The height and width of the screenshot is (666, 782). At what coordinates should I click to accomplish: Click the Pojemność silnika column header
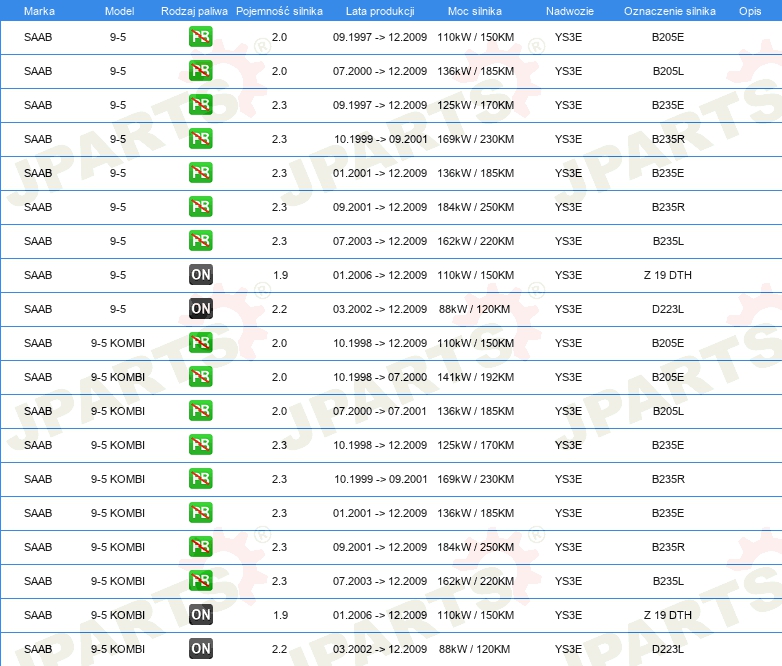279,11
